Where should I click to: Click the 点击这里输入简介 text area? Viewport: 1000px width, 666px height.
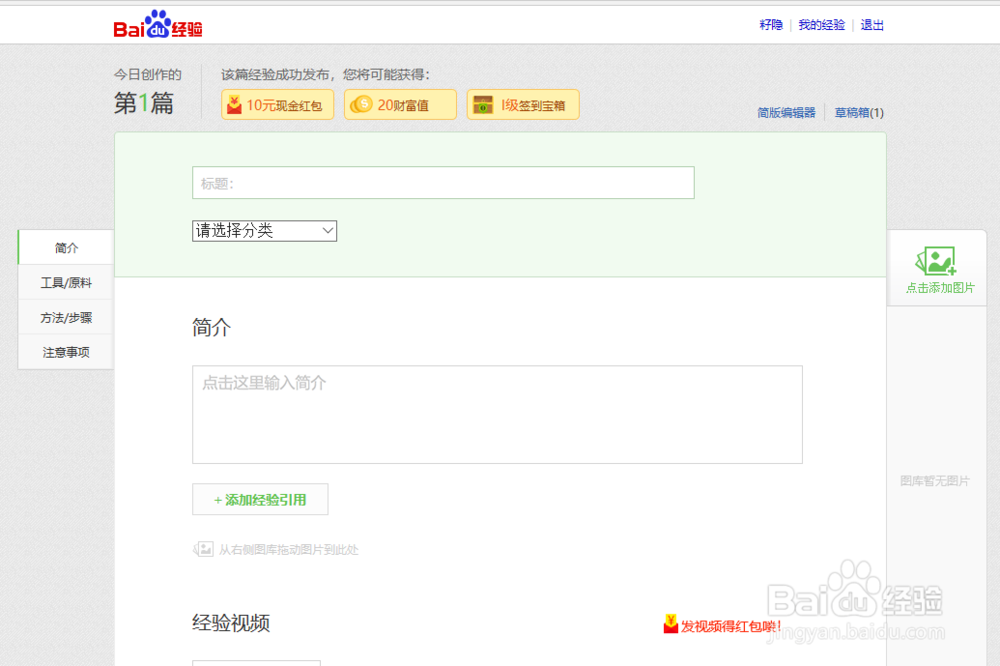point(496,414)
